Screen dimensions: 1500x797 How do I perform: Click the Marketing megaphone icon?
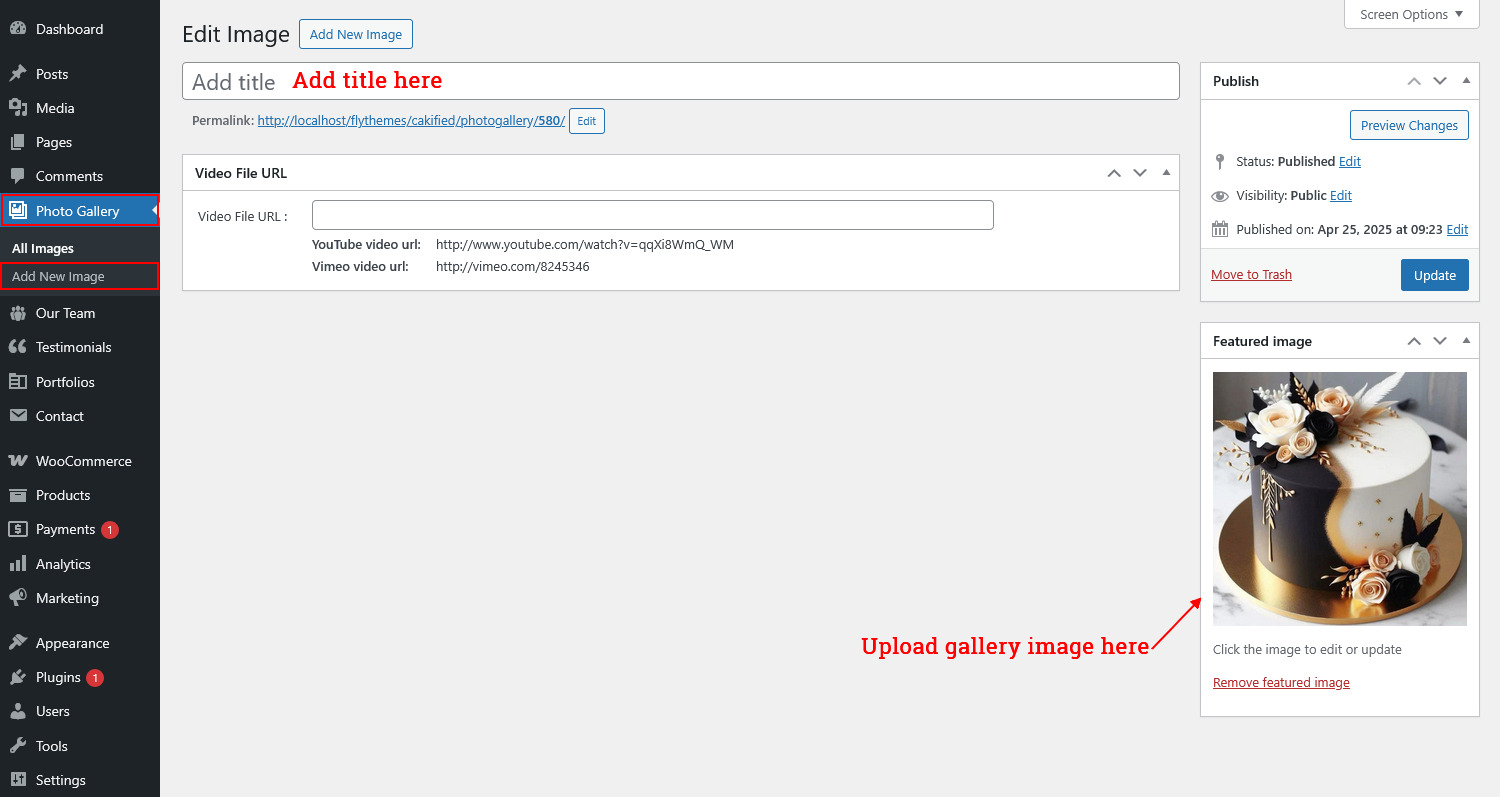coord(17,598)
